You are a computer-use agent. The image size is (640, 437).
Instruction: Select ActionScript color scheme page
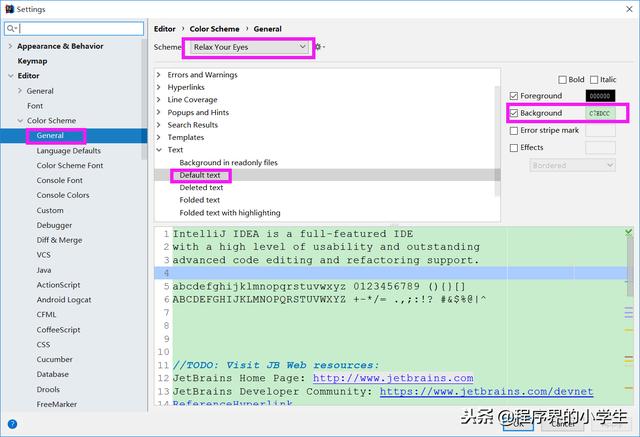58,285
